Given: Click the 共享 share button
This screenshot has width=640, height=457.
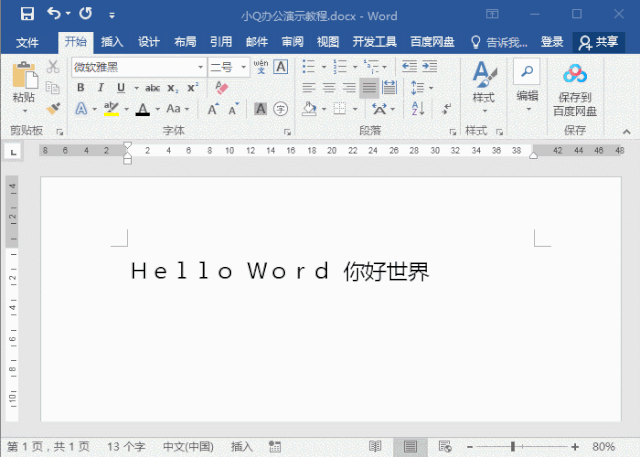Looking at the screenshot, I should (599, 42).
